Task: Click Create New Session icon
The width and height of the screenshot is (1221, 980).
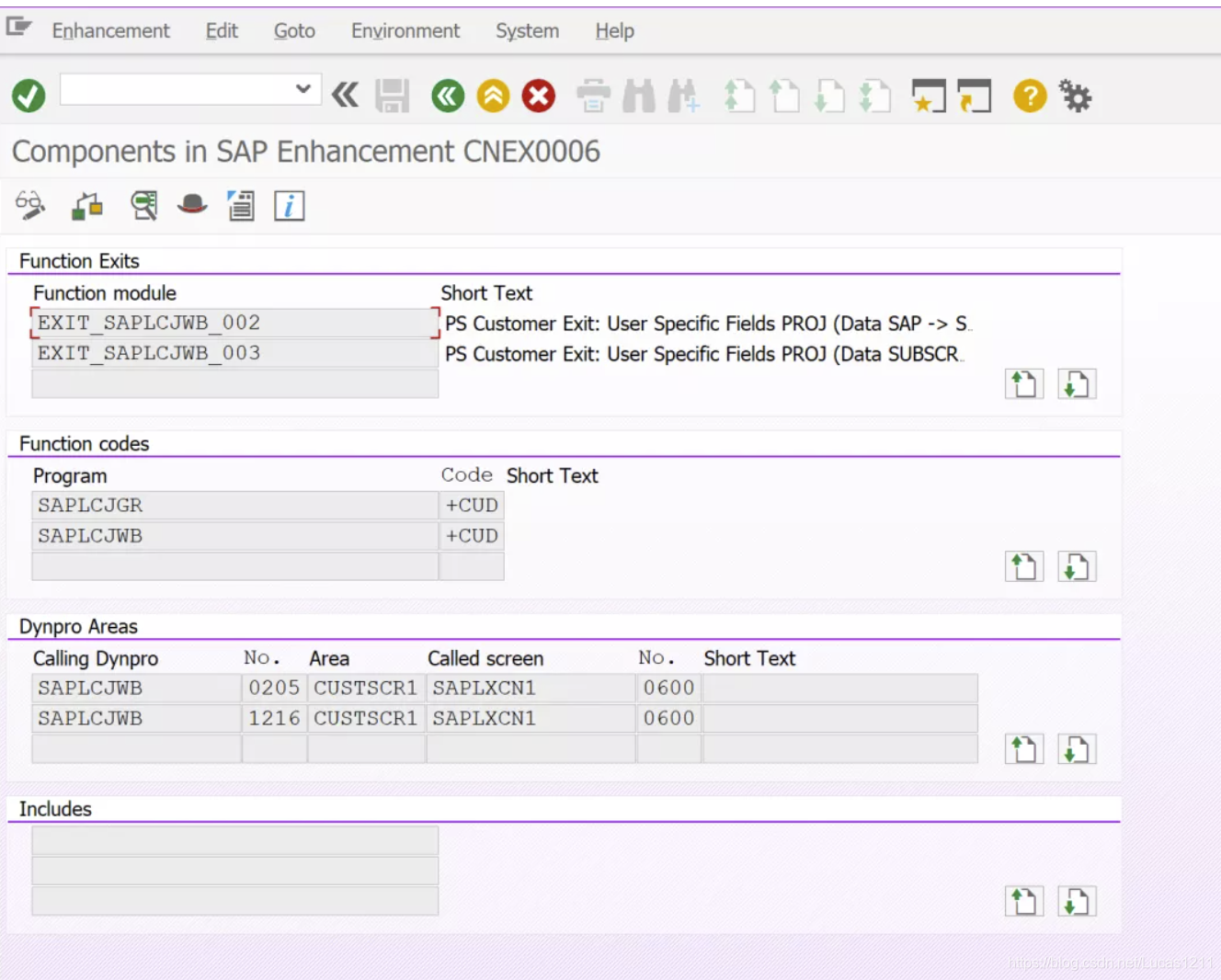Action: (929, 96)
